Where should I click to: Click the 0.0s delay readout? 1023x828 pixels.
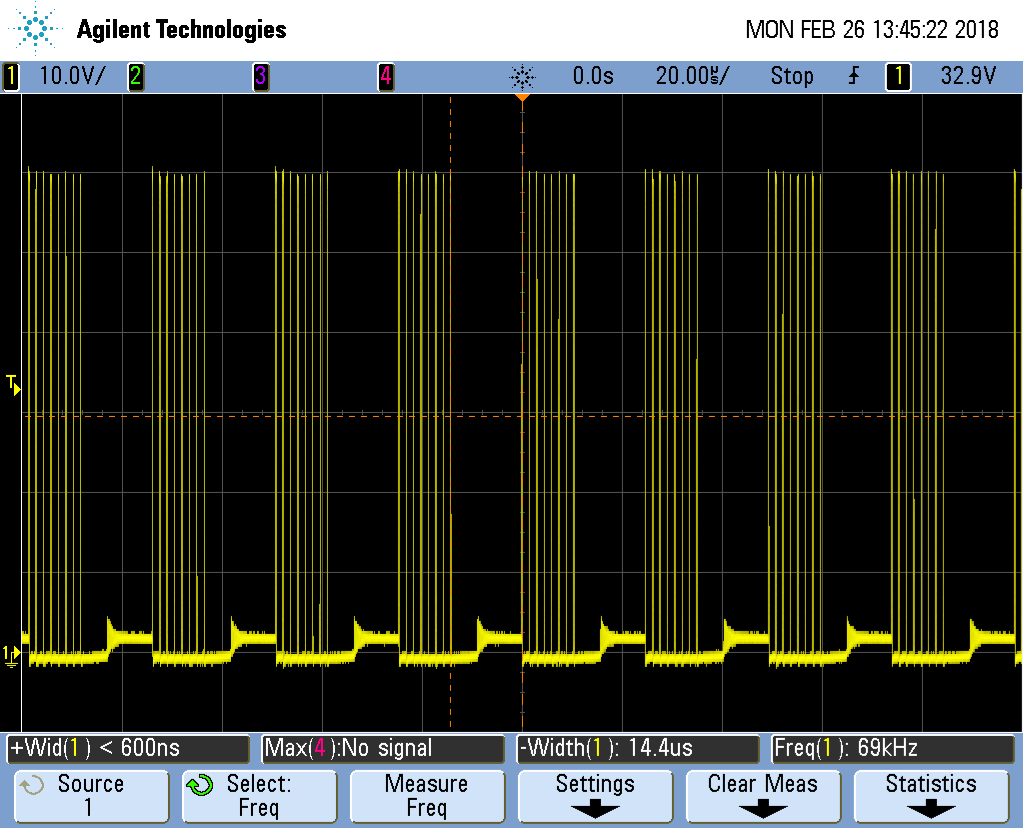pyautogui.click(x=593, y=76)
